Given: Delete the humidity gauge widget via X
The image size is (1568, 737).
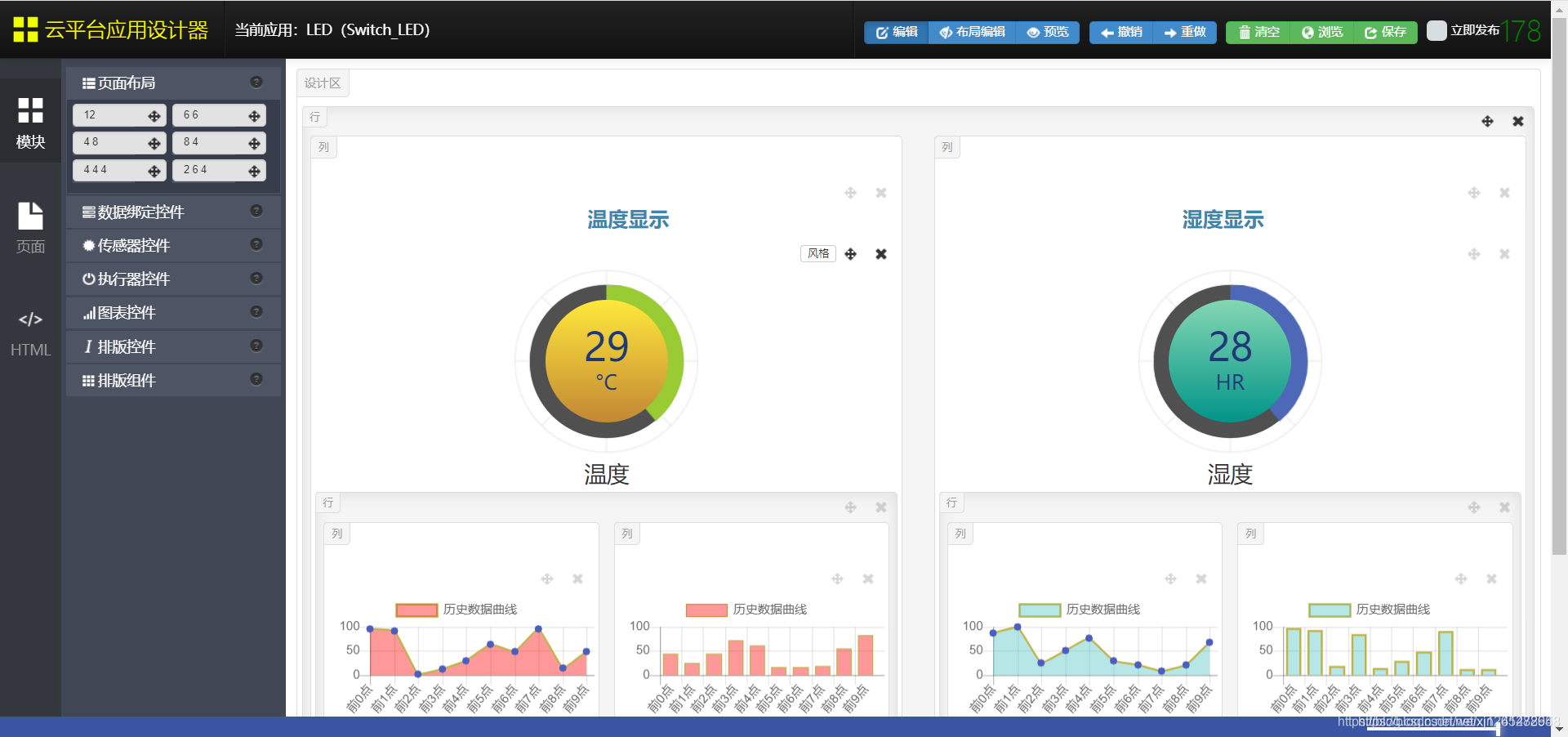Looking at the screenshot, I should pyautogui.click(x=1504, y=254).
